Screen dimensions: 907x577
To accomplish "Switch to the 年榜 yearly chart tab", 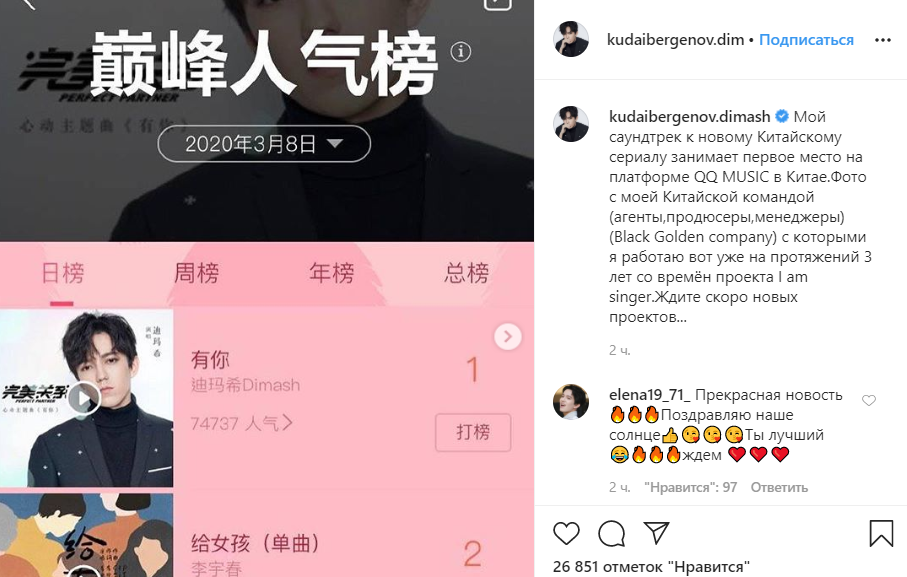I will pos(331,273).
